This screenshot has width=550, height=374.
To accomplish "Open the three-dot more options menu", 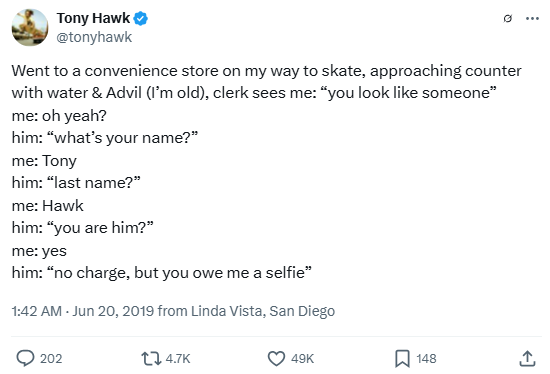I will click(532, 18).
